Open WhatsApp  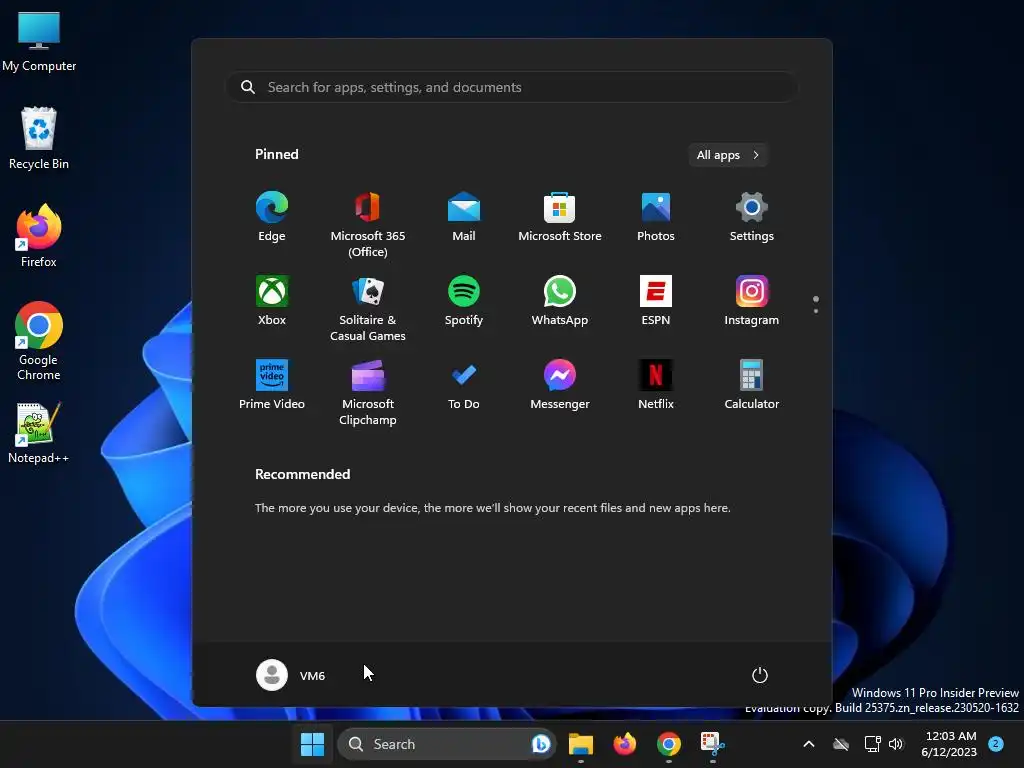560,300
